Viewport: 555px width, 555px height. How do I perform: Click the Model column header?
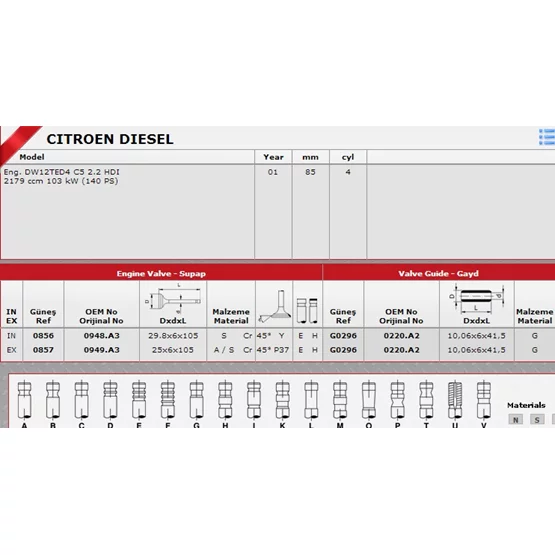pyautogui.click(x=32, y=157)
